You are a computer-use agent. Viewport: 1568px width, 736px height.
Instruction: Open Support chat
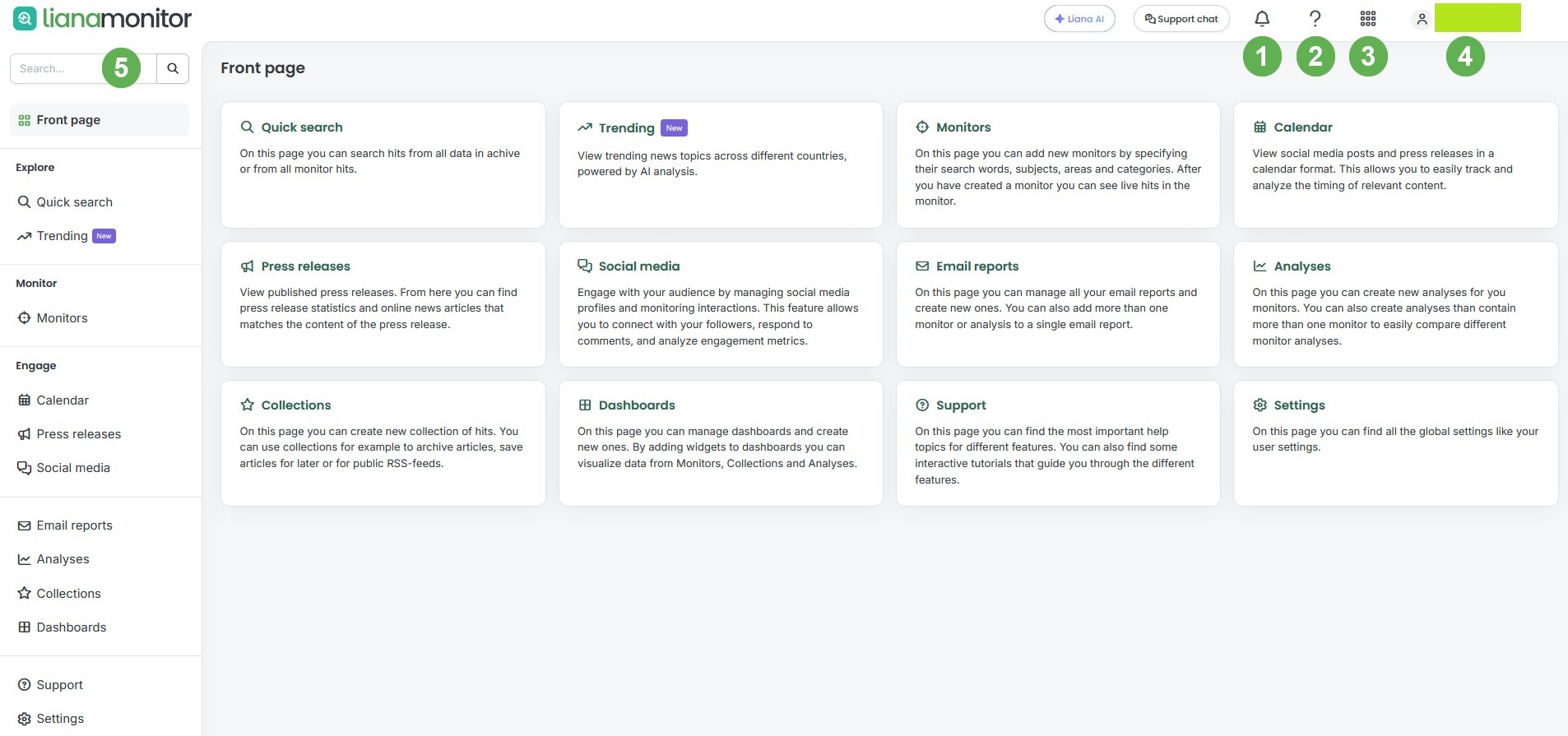click(x=1181, y=19)
